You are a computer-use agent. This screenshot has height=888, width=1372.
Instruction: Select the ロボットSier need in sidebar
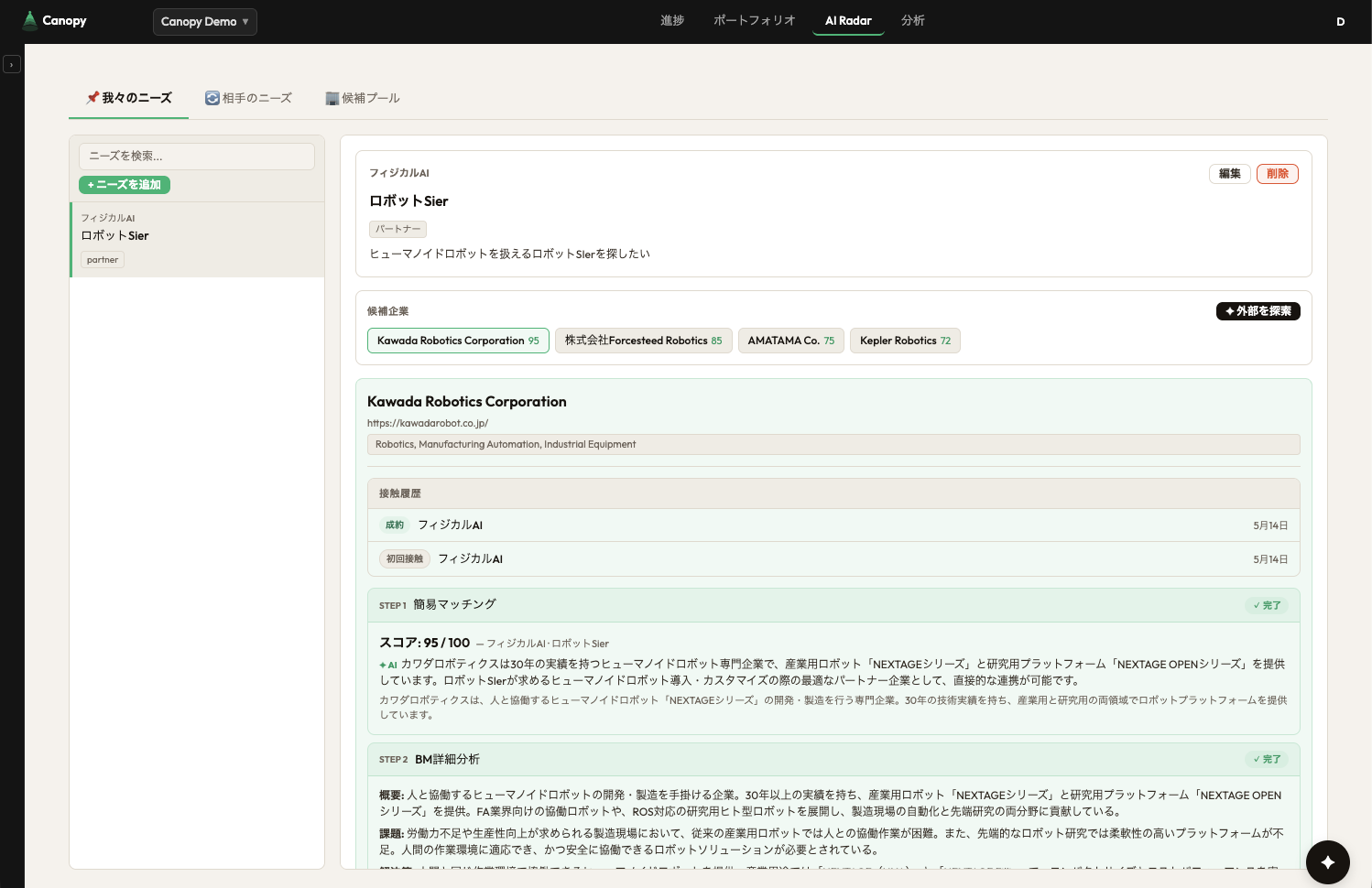tap(197, 239)
